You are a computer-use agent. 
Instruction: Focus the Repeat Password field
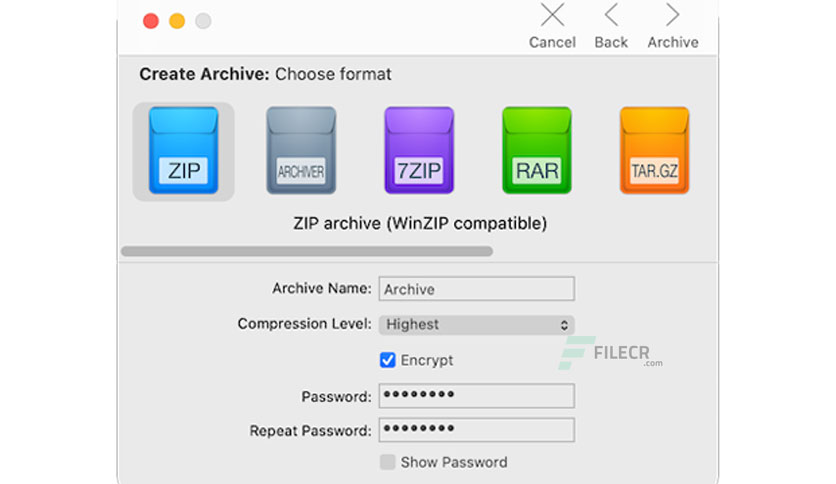click(477, 430)
